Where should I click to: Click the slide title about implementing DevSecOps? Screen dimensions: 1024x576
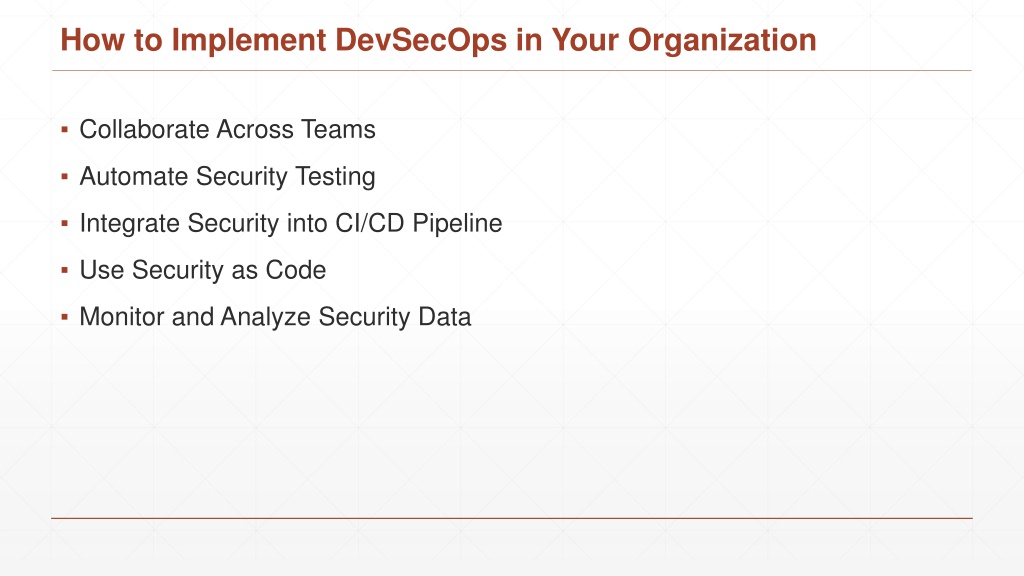[438, 40]
